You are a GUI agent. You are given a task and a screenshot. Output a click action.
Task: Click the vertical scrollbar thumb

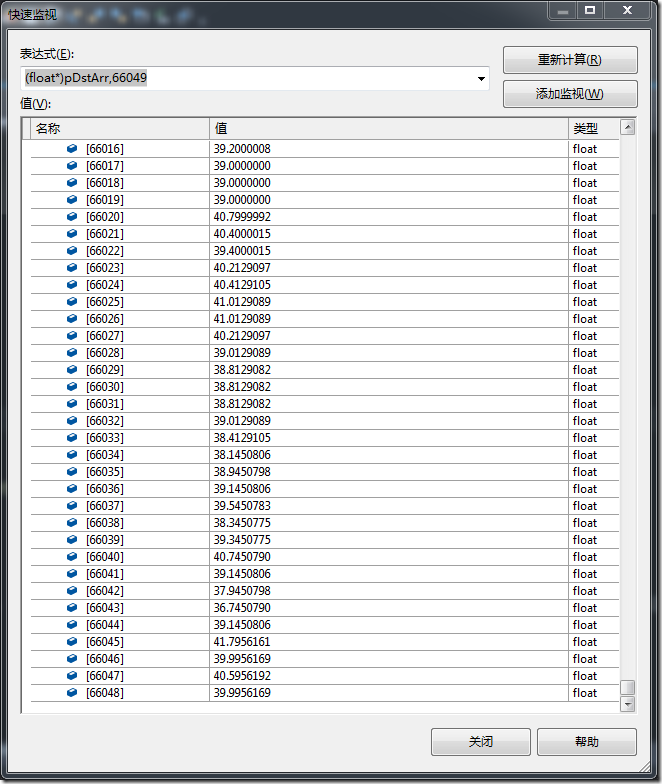tap(628, 688)
